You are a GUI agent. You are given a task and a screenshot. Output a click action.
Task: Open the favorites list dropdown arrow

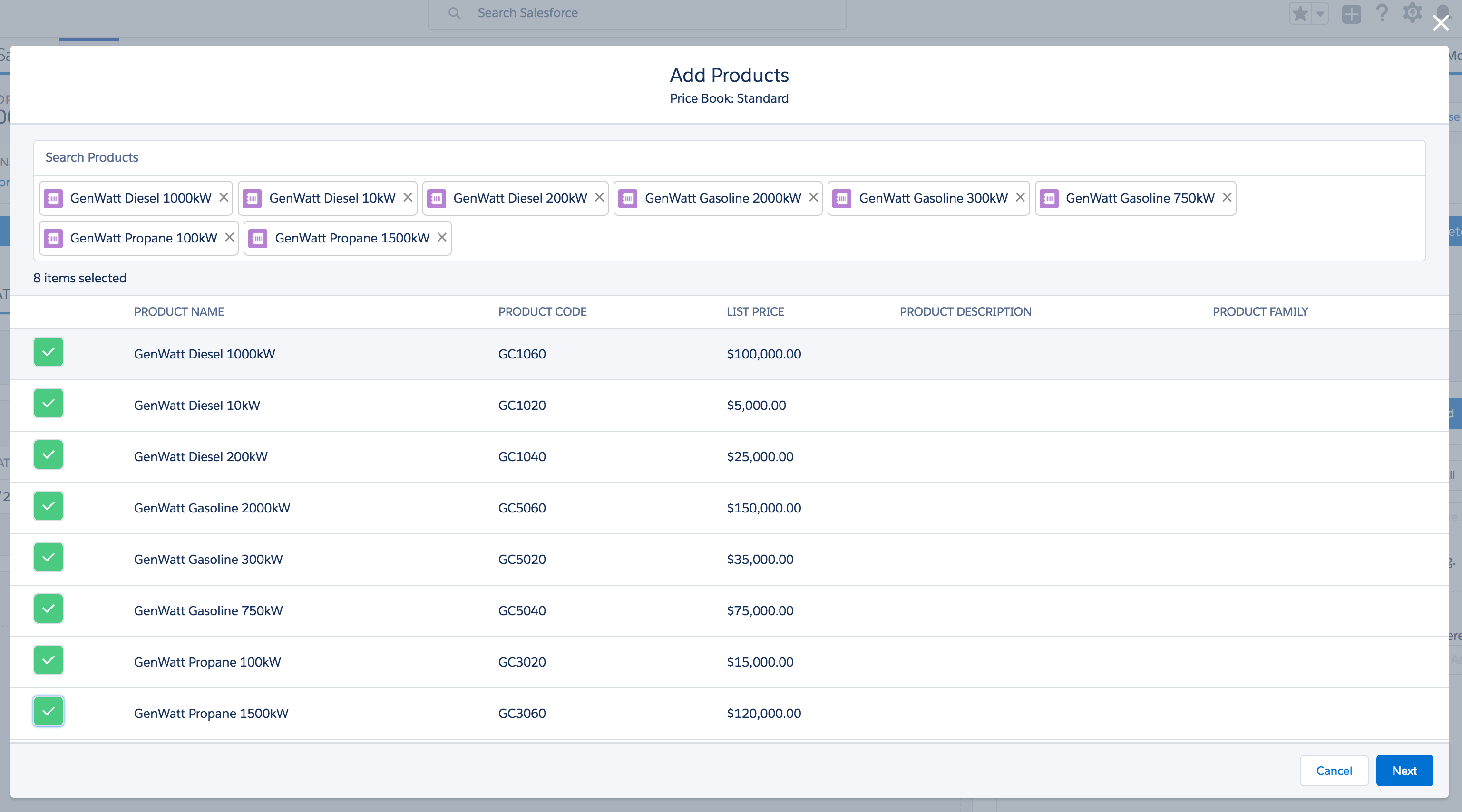(x=1320, y=14)
